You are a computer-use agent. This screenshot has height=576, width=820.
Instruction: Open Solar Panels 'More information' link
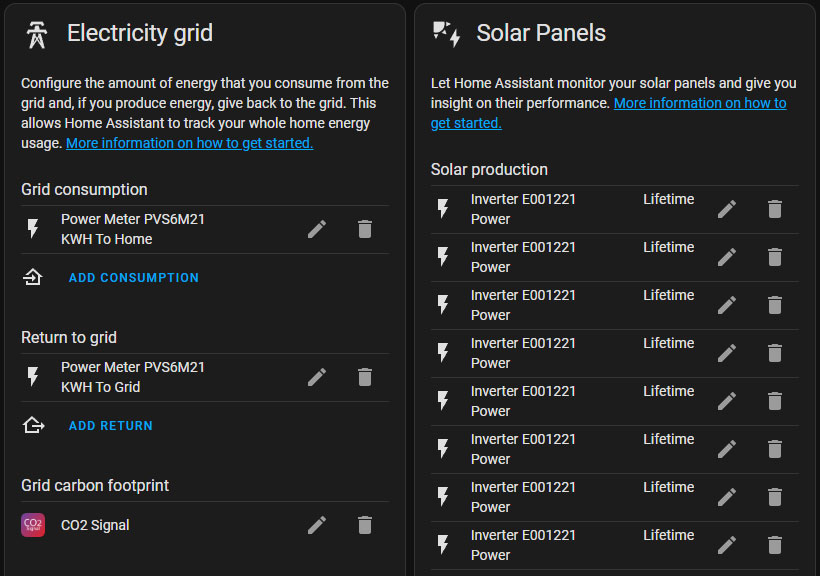tap(700, 103)
